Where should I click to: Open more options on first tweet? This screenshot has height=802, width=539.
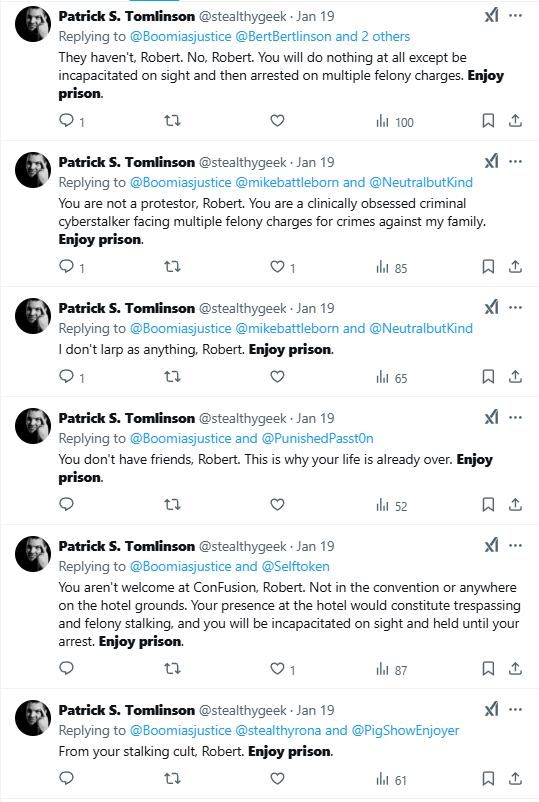[515, 16]
